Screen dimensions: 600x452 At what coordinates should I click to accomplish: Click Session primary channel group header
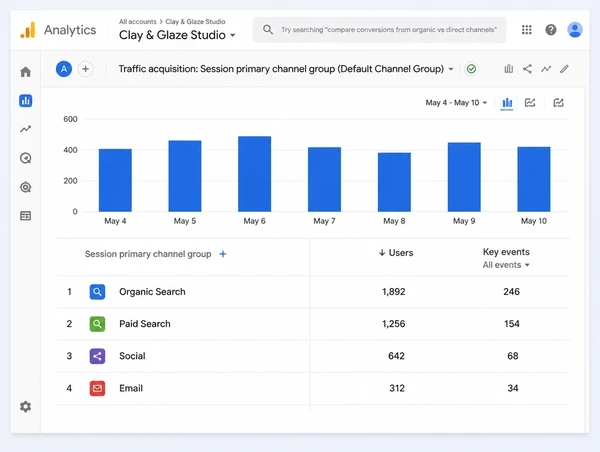pyautogui.click(x=148, y=254)
